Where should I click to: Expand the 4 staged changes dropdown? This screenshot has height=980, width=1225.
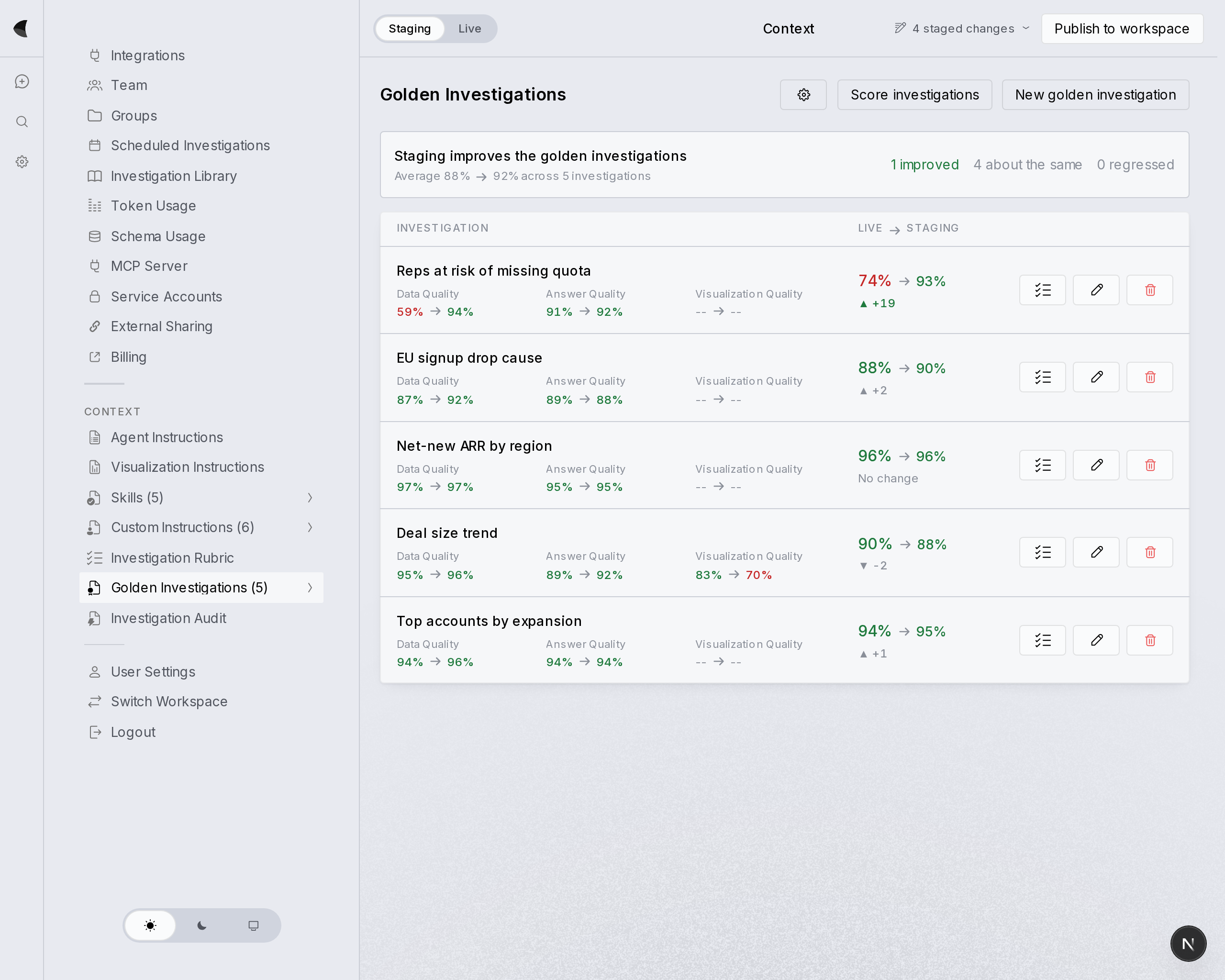tap(962, 29)
